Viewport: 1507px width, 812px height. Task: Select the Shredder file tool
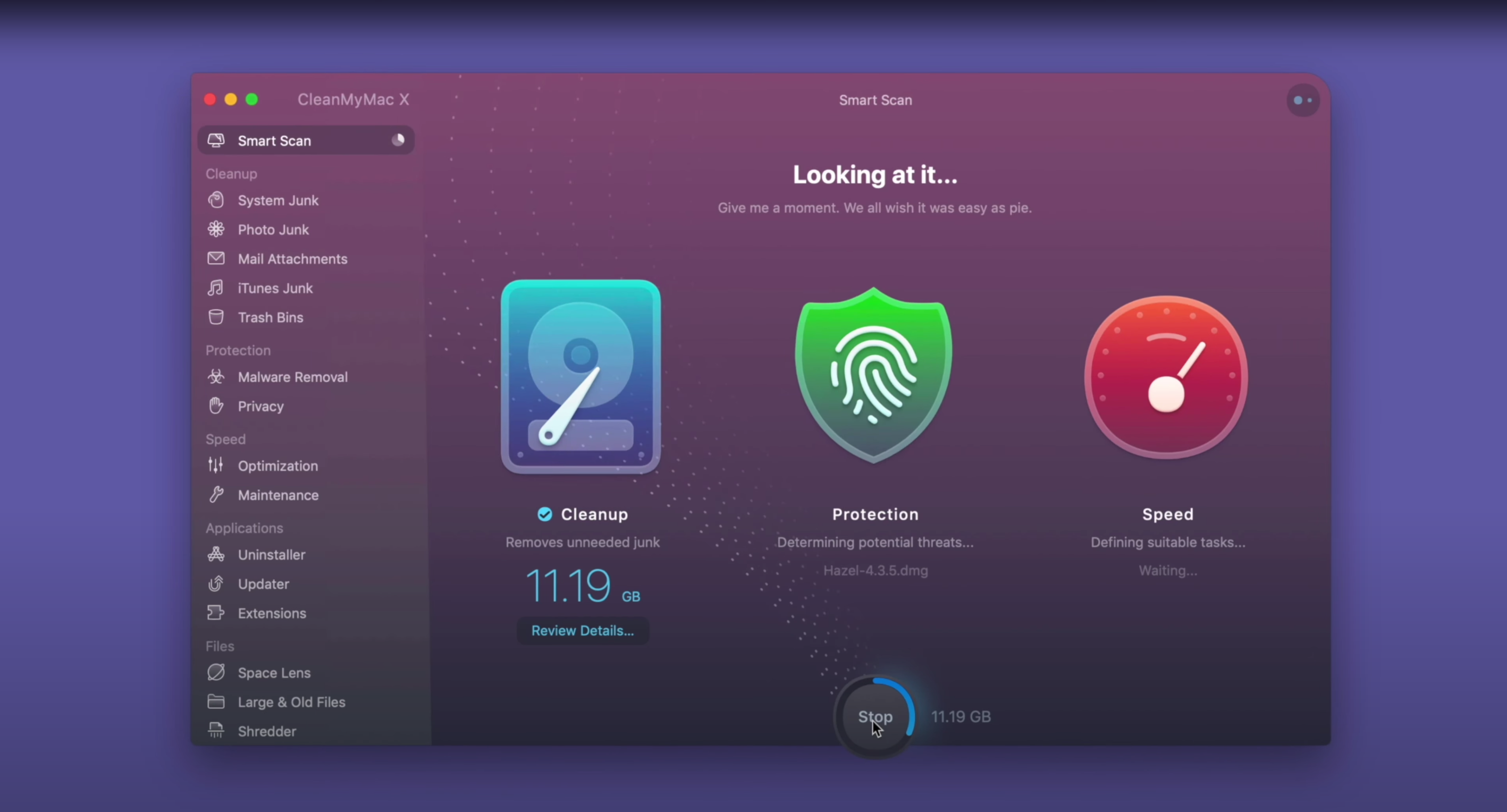(x=265, y=731)
